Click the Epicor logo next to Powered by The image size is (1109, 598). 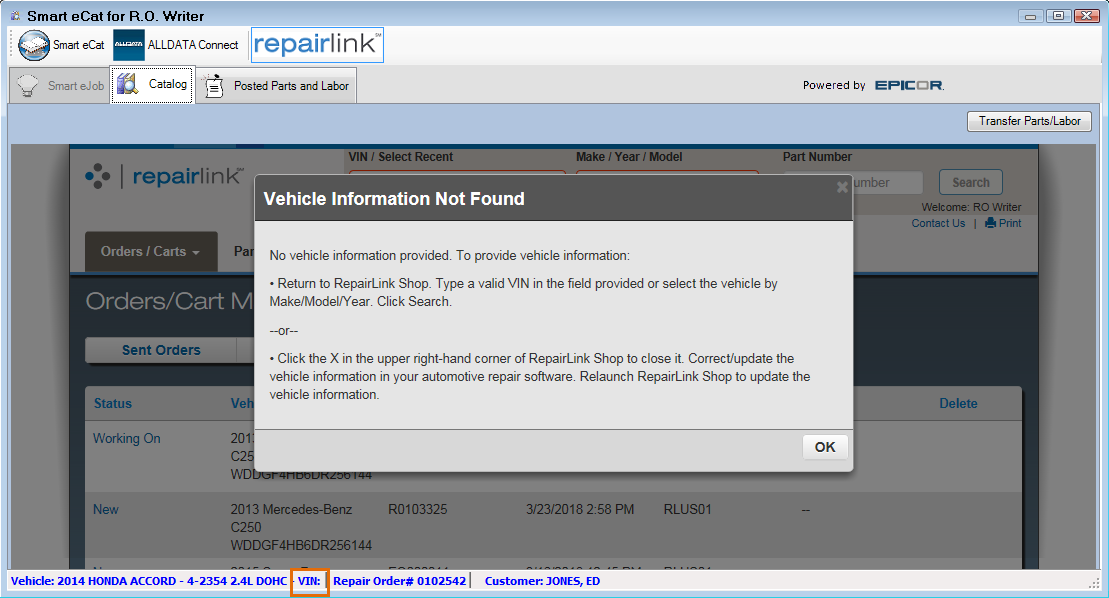908,85
